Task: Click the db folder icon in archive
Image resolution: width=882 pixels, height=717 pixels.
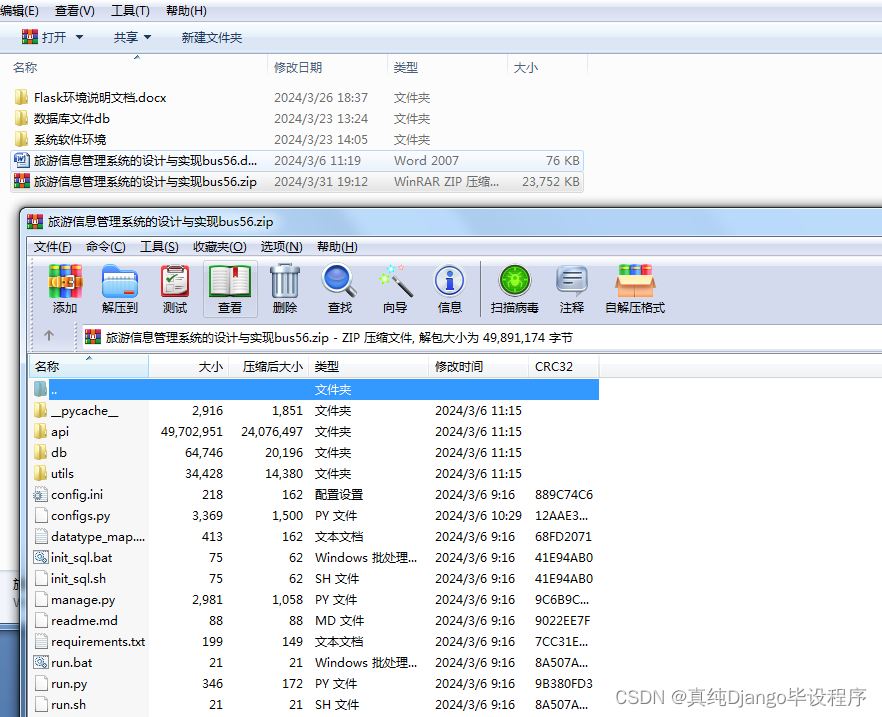Action: (40, 452)
